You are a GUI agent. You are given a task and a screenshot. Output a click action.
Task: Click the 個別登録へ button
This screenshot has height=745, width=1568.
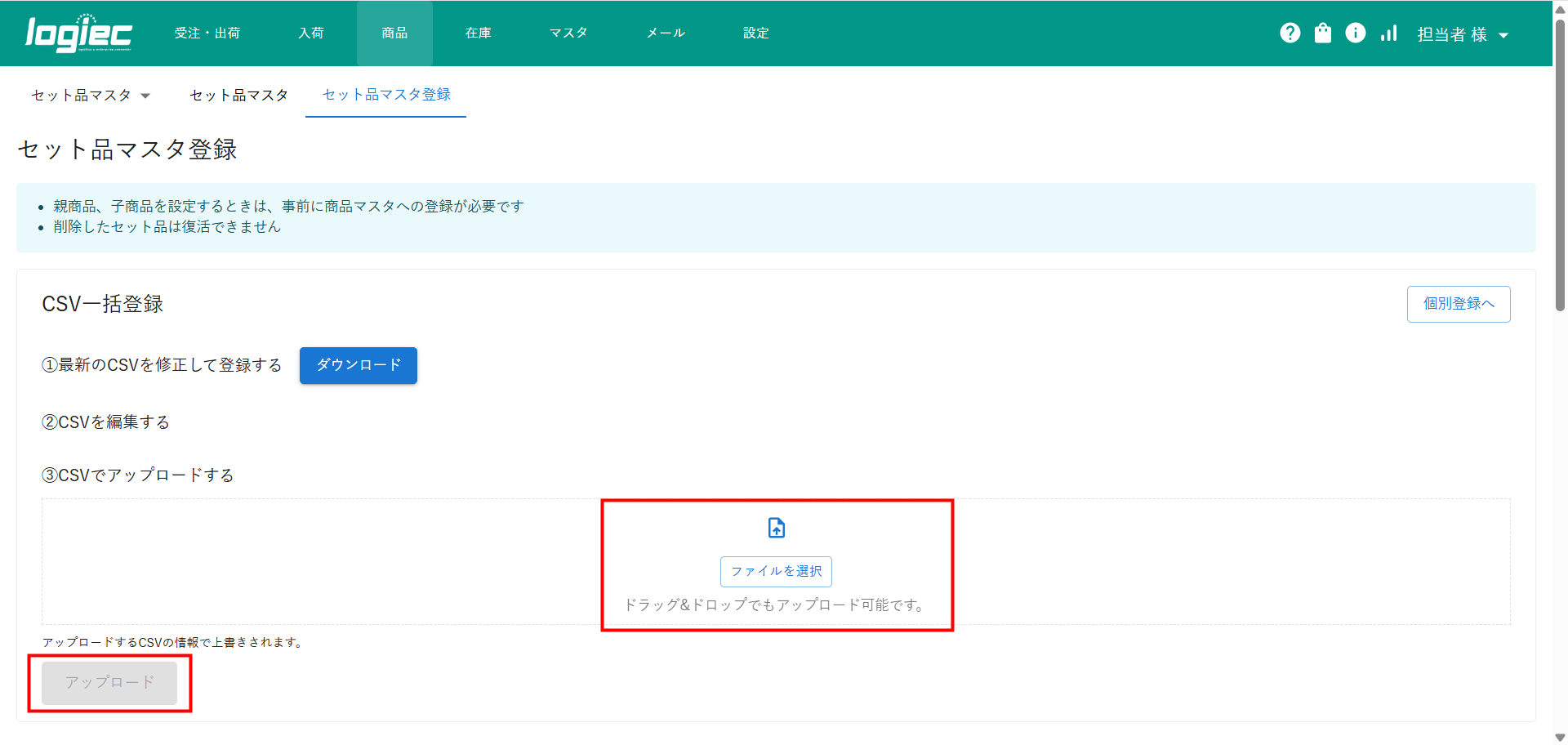pyautogui.click(x=1458, y=304)
